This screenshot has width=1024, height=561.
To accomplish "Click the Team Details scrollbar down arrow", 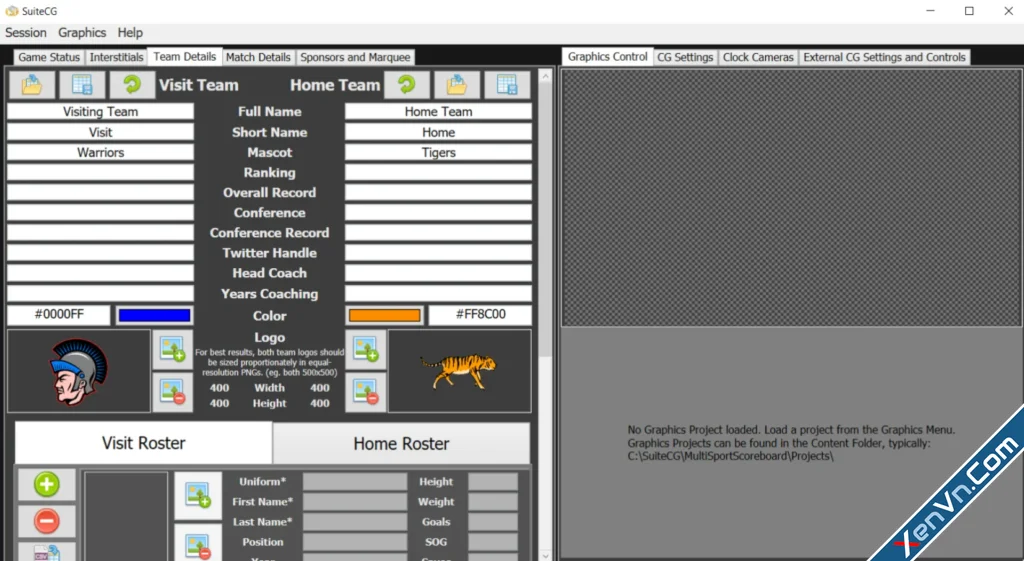I will pos(546,555).
